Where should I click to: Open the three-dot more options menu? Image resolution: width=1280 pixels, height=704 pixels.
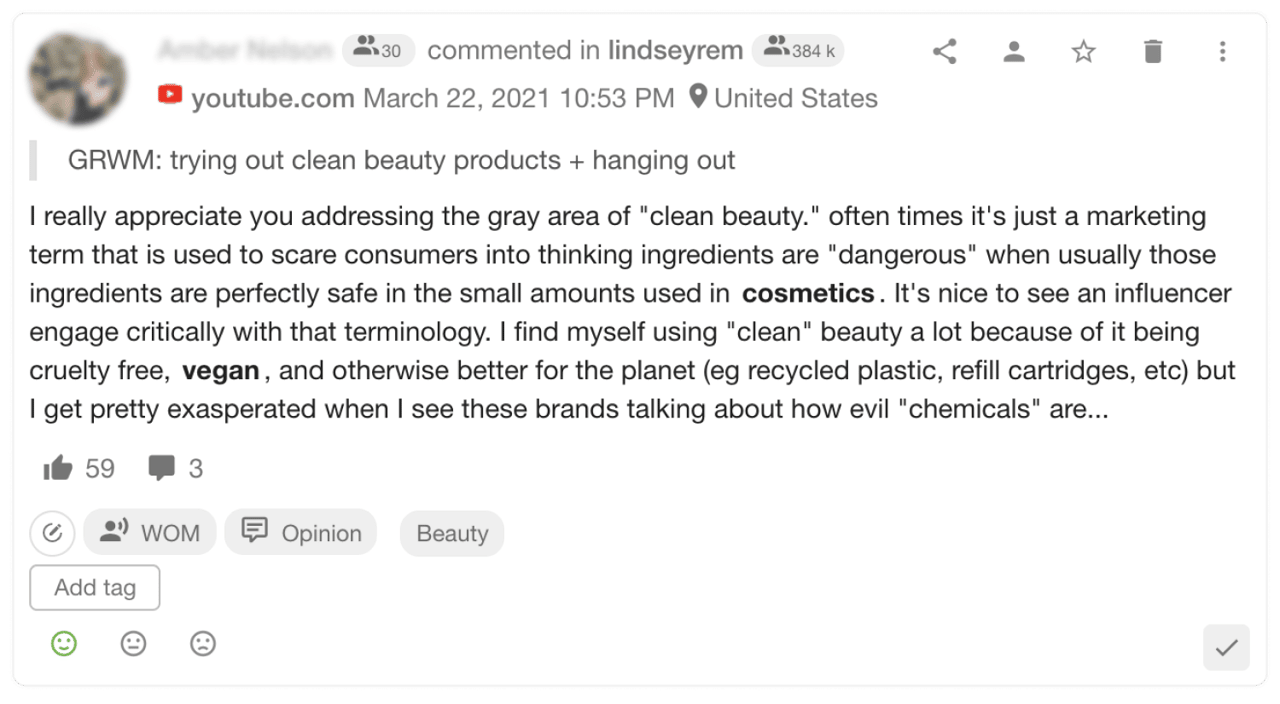[x=1222, y=51]
